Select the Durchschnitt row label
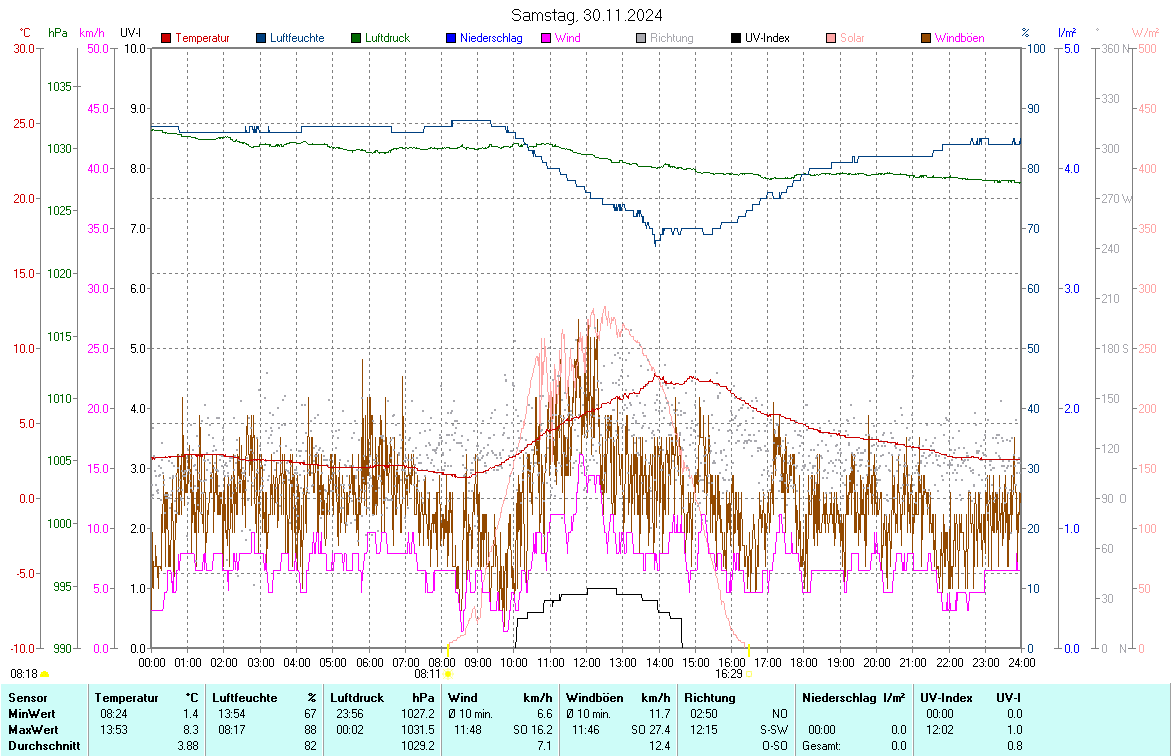Viewport: 1171px width, 756px height. click(x=43, y=745)
